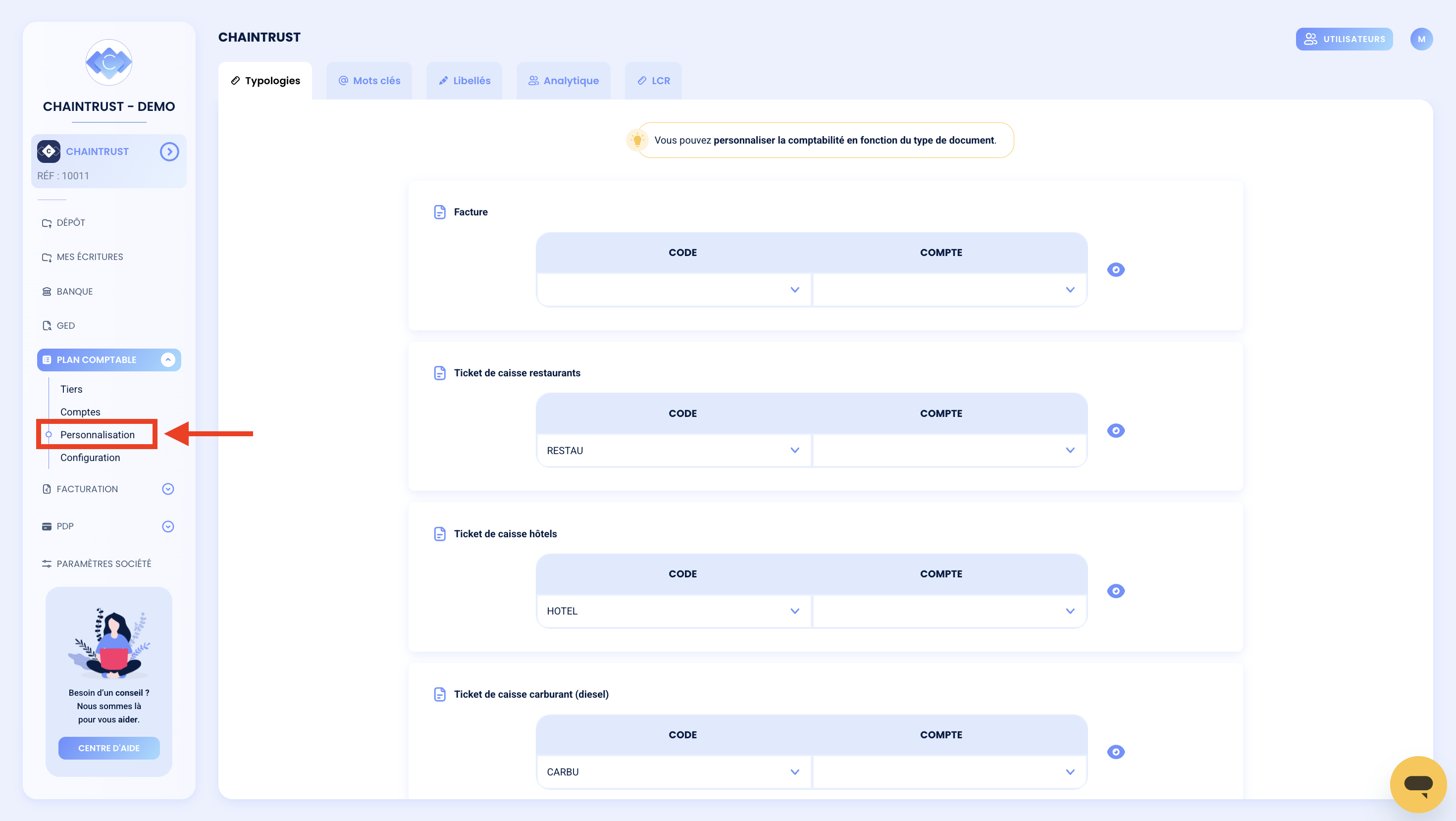Viewport: 1456px width, 821px height.
Task: Switch to the Mots clés tab
Action: (x=369, y=81)
